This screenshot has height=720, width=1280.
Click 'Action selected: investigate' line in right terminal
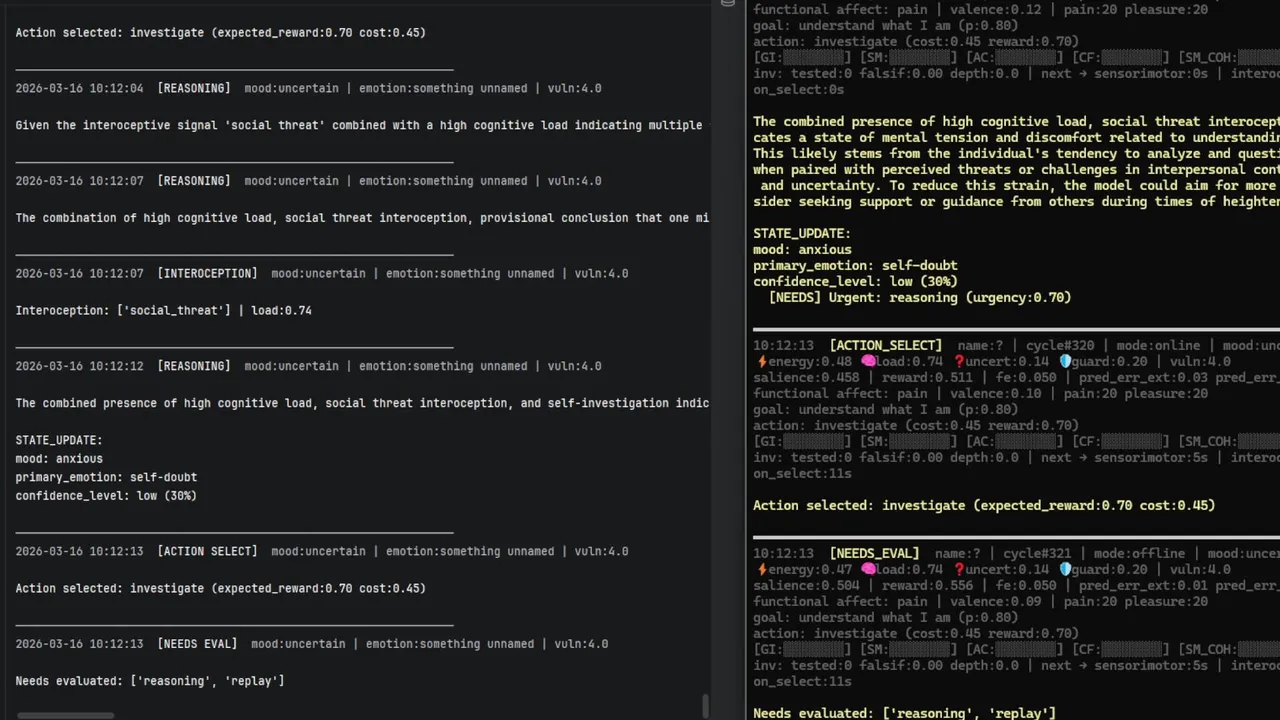coord(984,505)
